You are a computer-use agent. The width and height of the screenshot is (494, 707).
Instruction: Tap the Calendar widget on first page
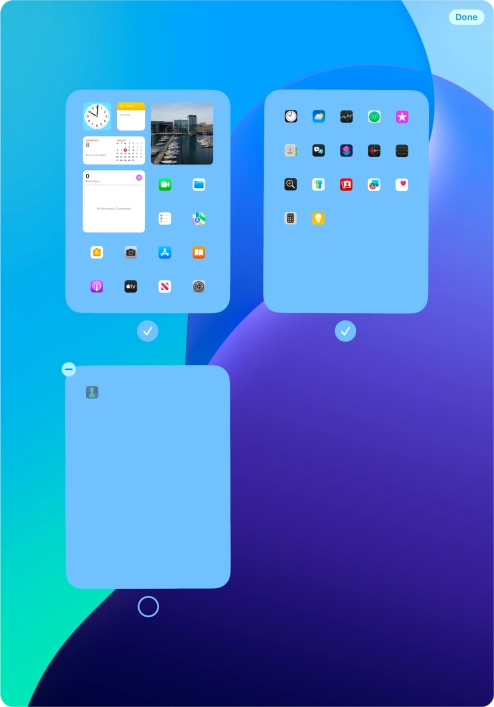tap(114, 150)
